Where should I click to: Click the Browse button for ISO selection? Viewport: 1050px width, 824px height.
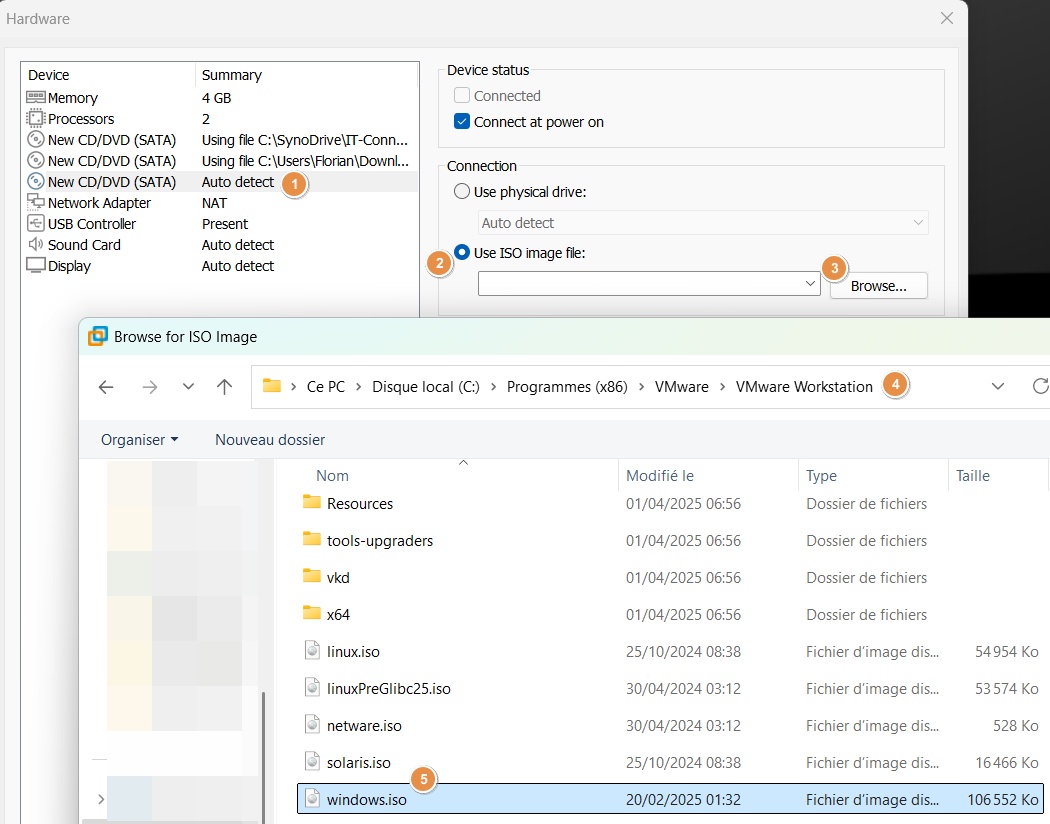coord(878,285)
